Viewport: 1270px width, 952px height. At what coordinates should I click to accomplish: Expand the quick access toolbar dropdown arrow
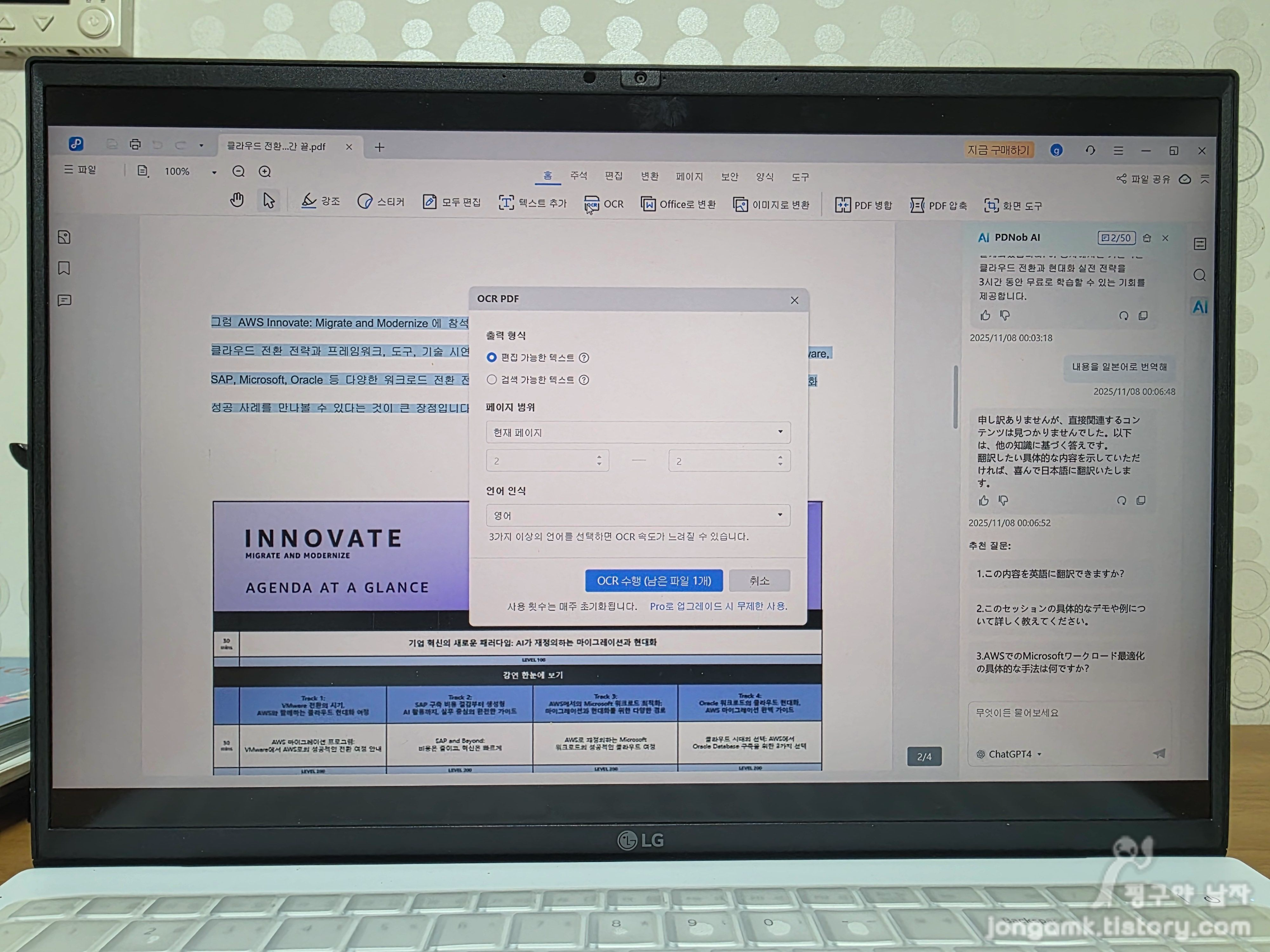(202, 145)
